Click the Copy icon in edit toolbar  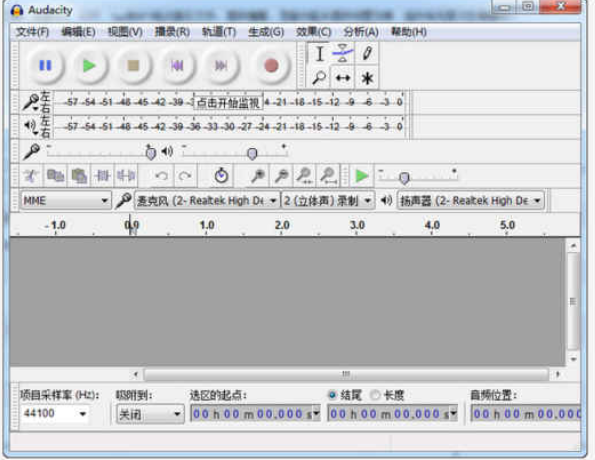click(x=55, y=176)
